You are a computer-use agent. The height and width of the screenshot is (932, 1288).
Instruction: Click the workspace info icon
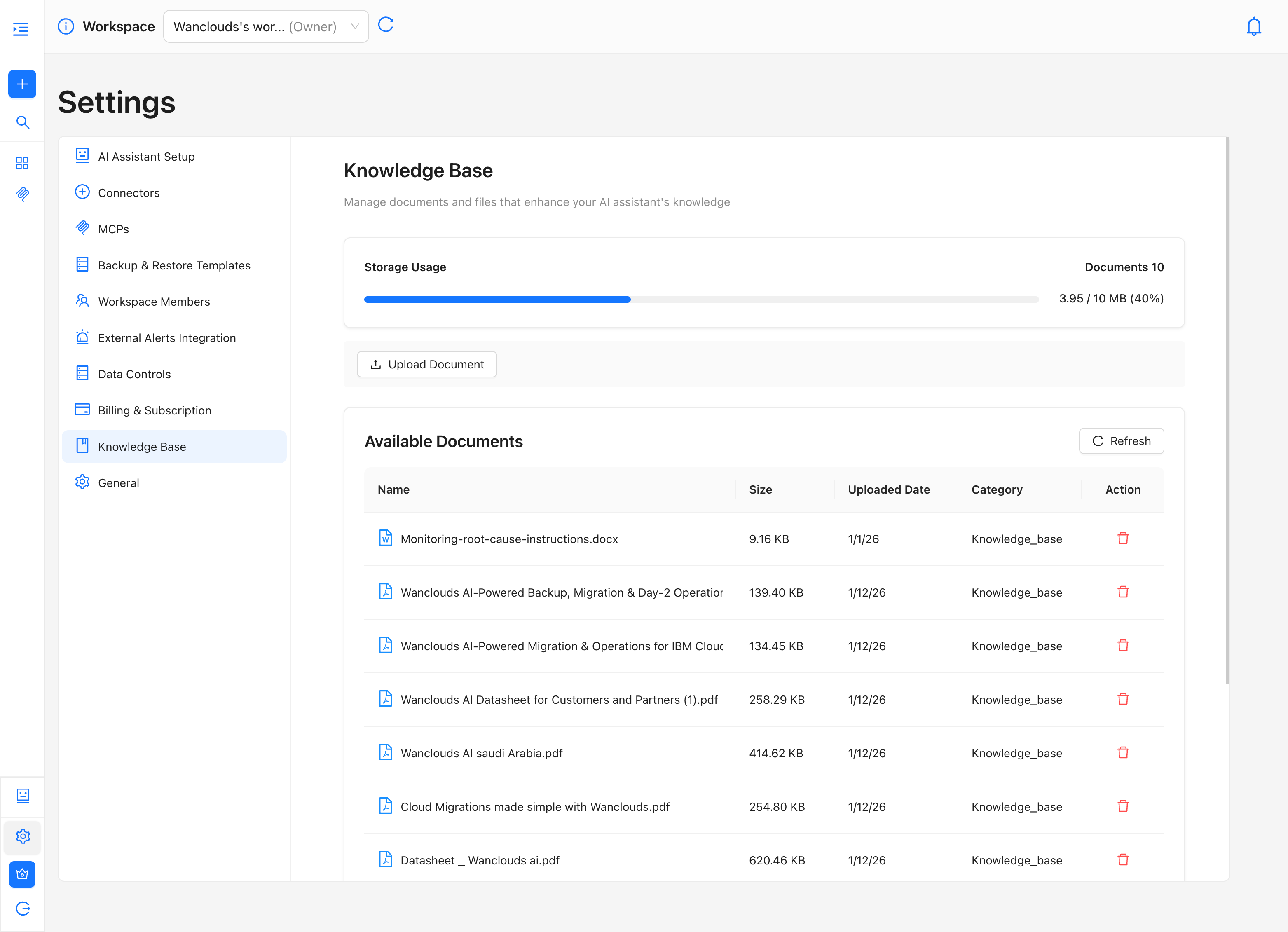[x=66, y=27]
